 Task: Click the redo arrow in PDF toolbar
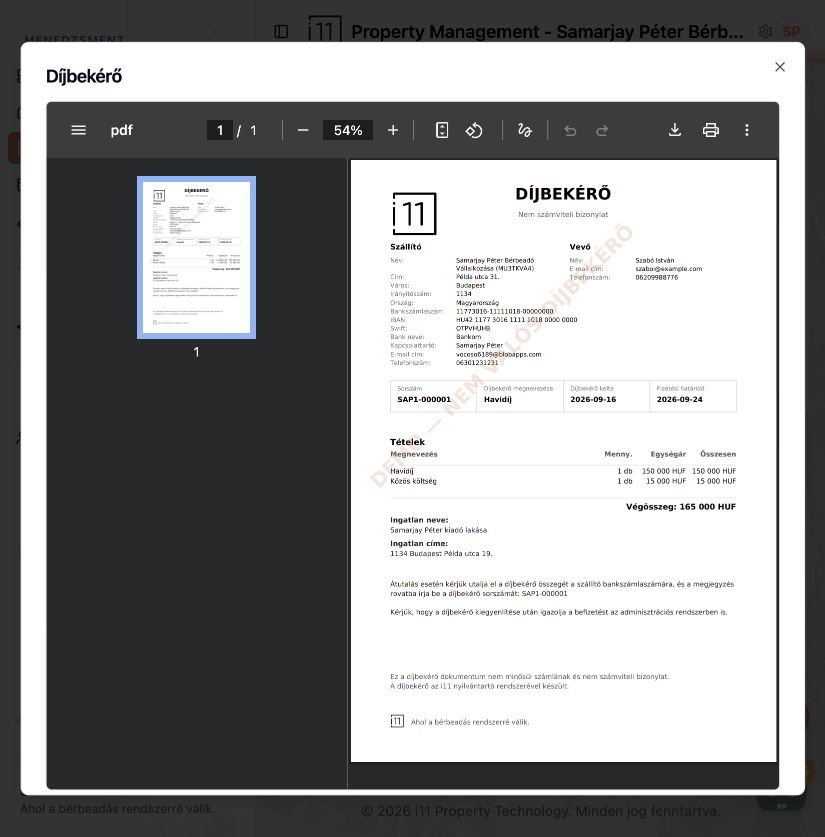point(602,130)
